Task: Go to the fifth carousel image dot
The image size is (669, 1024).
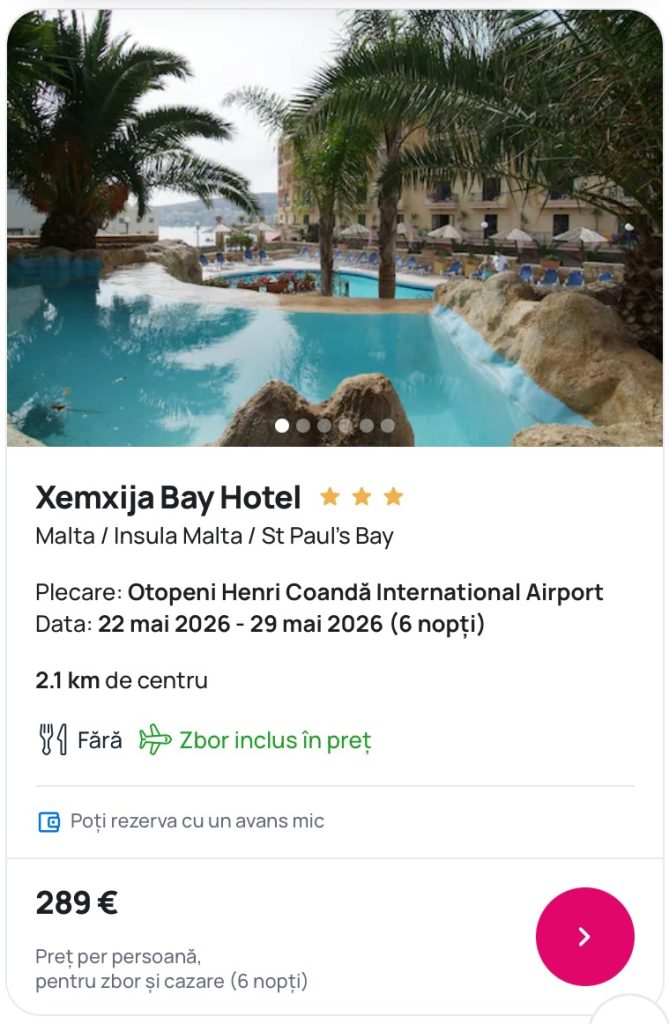Action: [x=366, y=425]
